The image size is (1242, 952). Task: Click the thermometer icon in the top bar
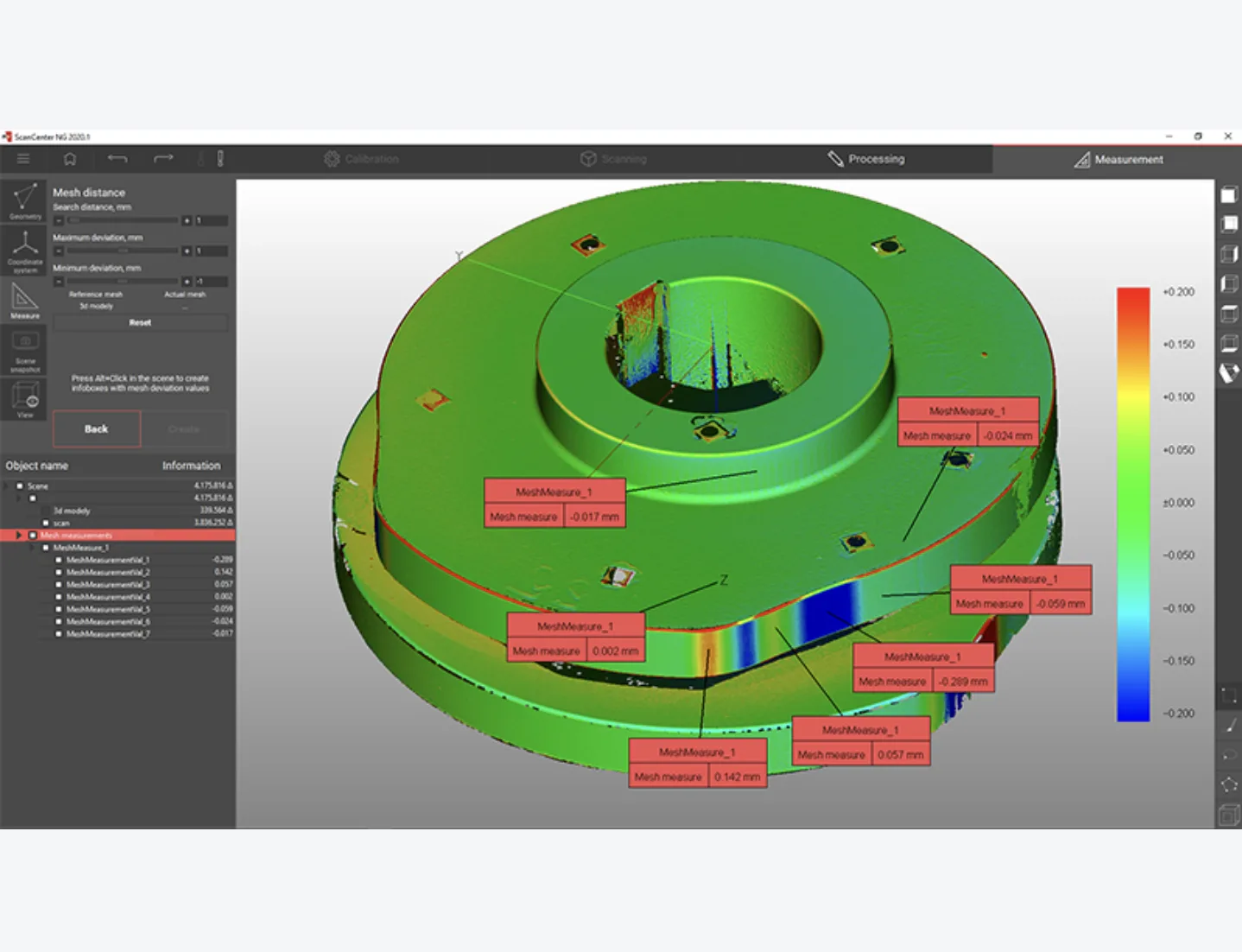tap(220, 159)
